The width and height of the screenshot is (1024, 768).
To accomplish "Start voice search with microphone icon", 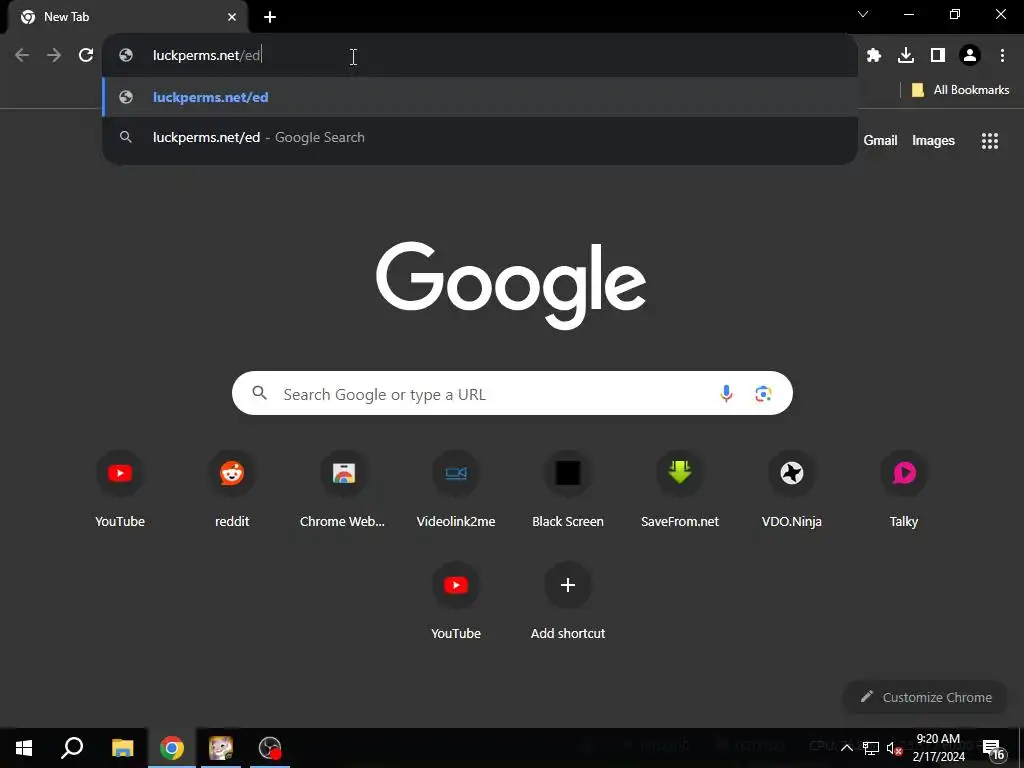I will tap(726, 393).
